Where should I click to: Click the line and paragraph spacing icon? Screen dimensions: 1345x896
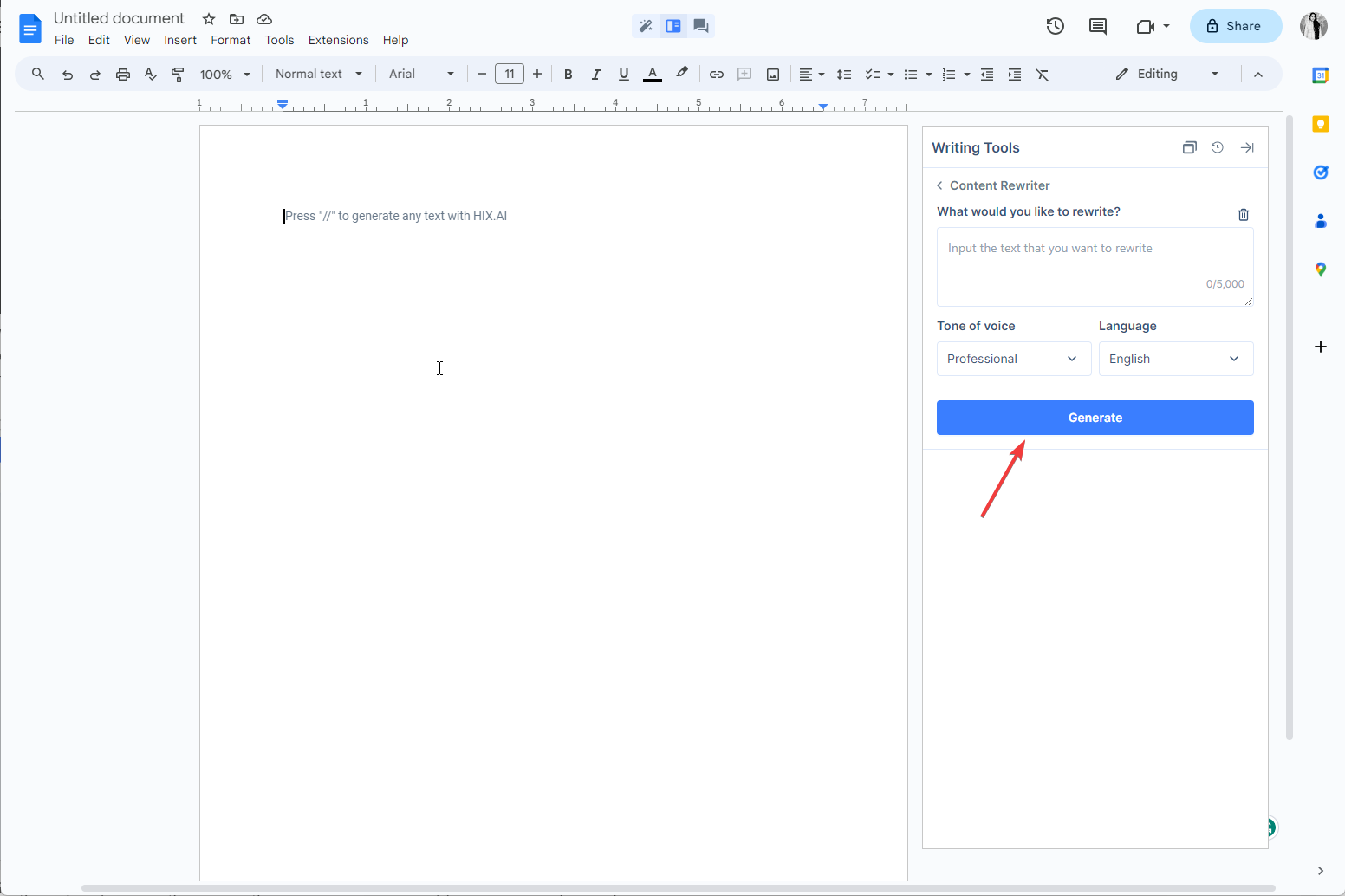pos(843,75)
